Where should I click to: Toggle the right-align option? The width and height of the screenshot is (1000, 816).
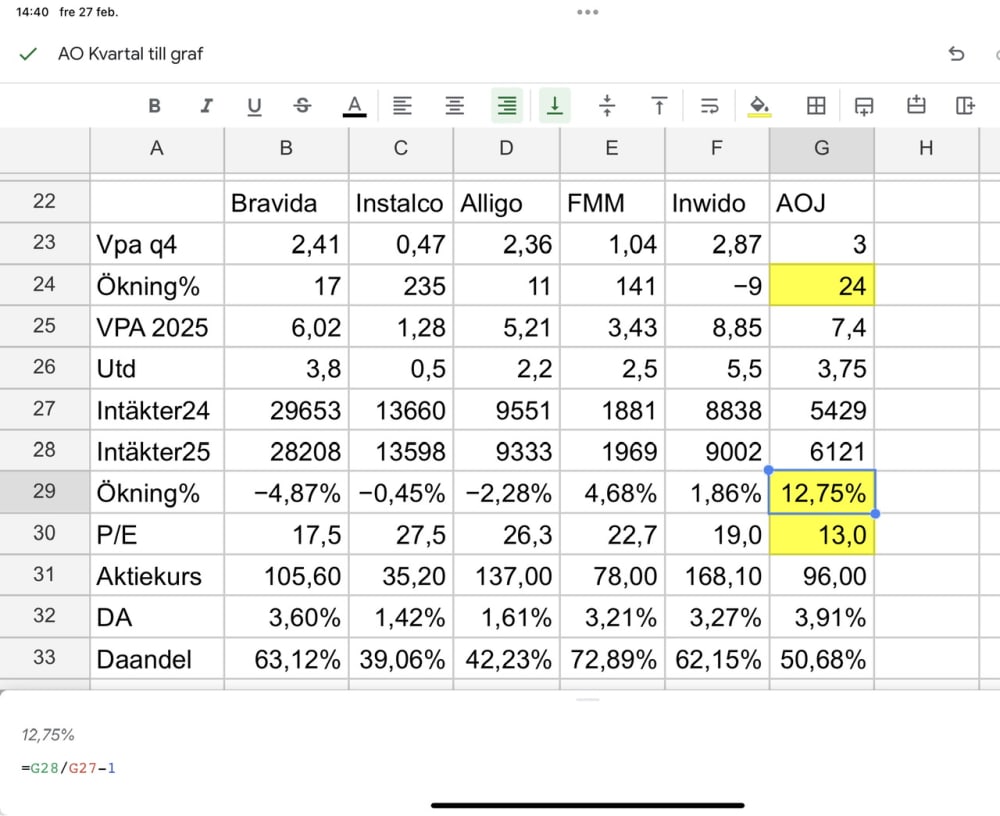[507, 105]
